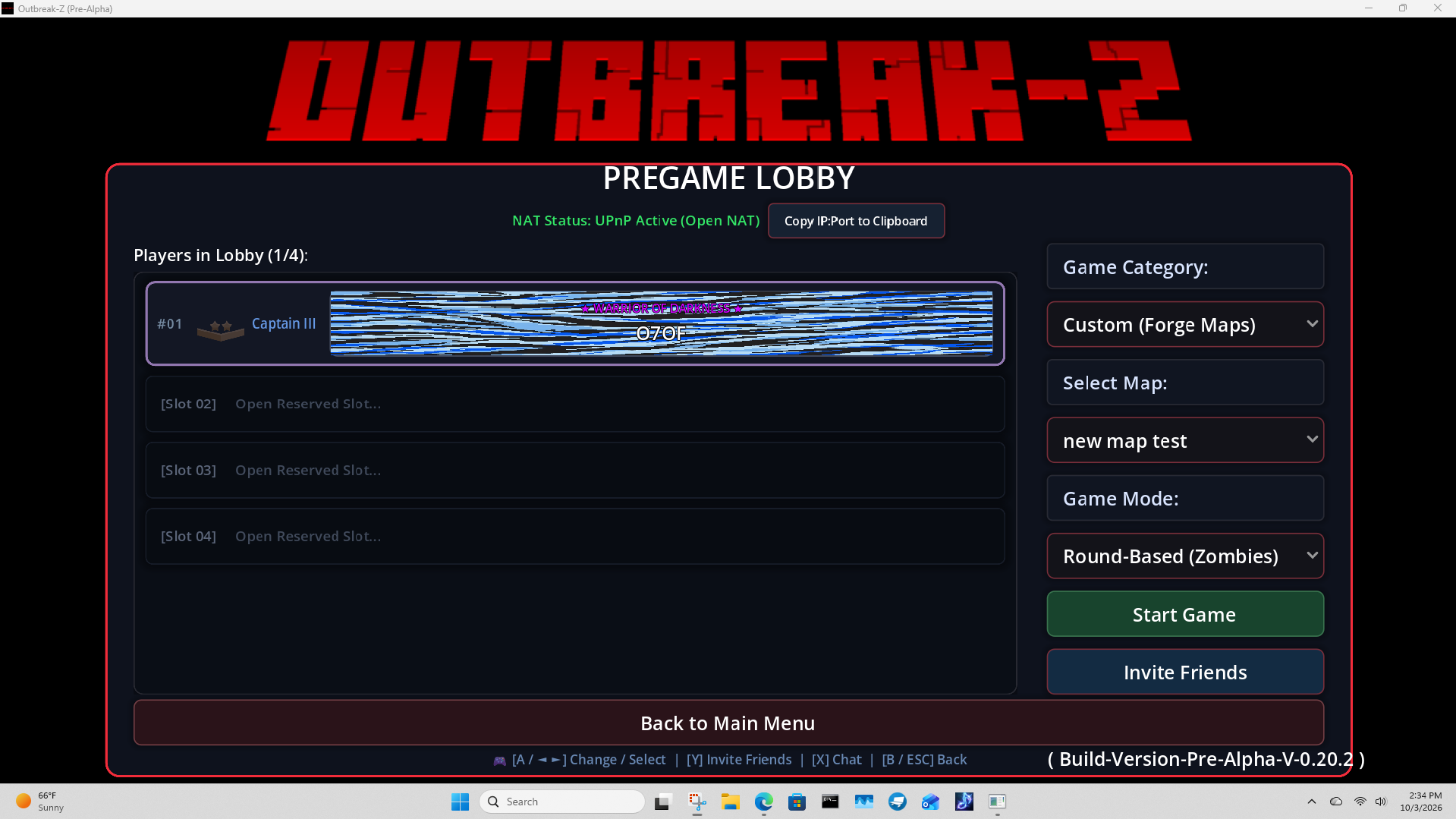Go Back to Main Menu
Screen dimensions: 1456x819
(728, 723)
